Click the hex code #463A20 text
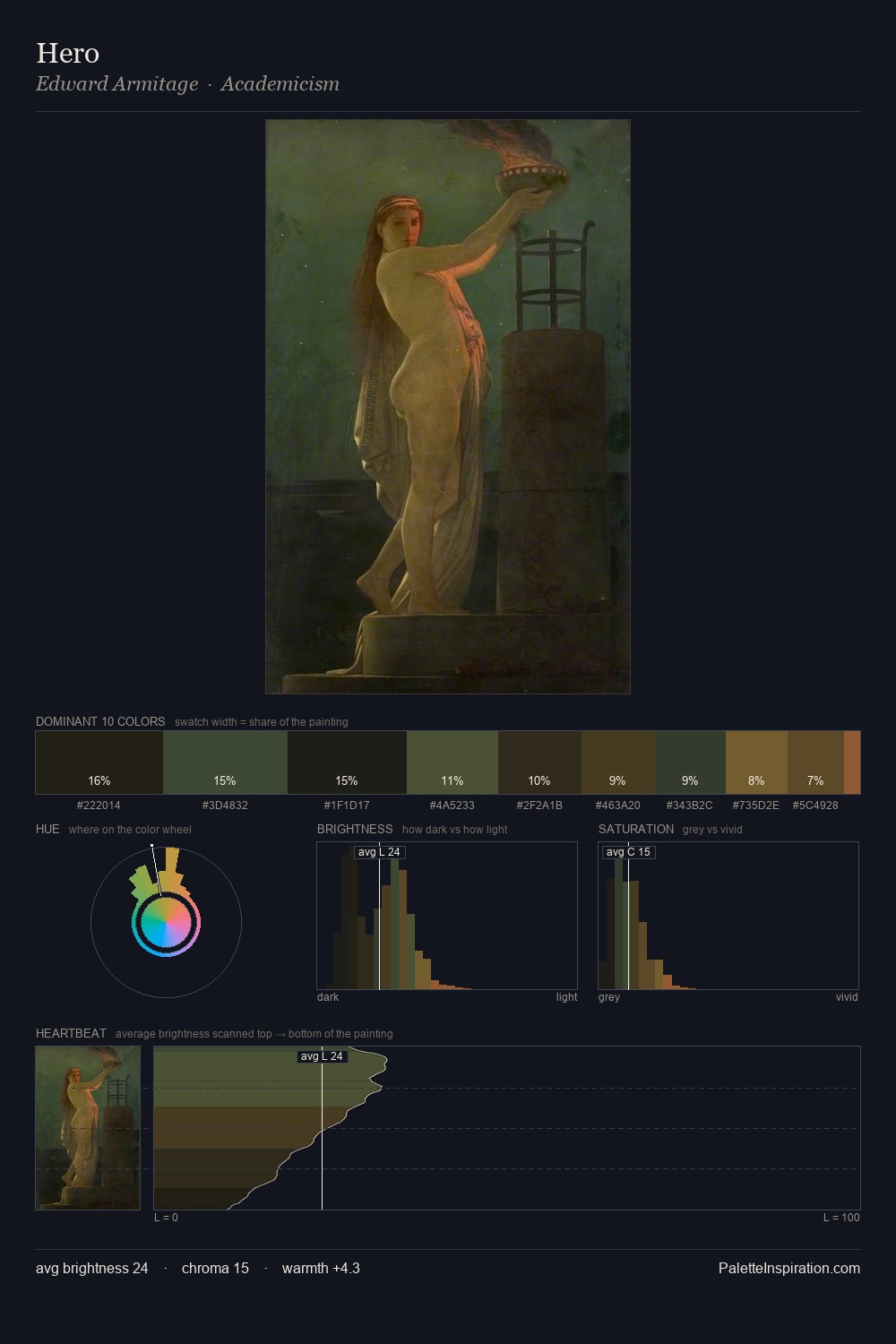896x1344 pixels. (618, 805)
